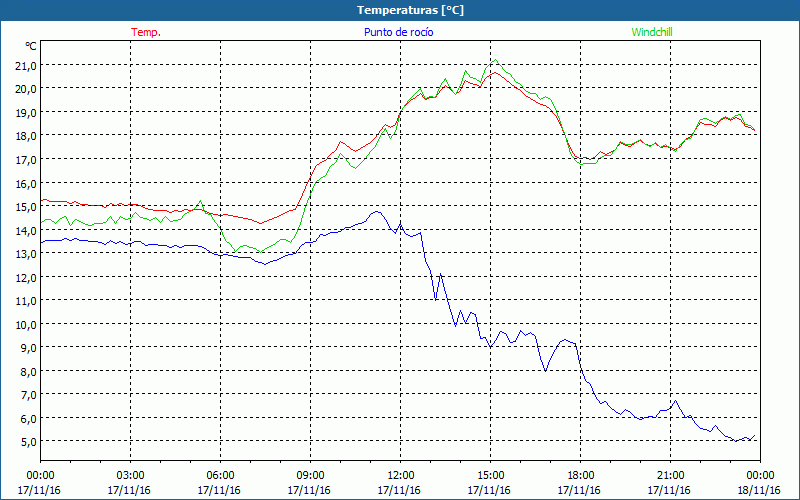Select the red 'Temp.' legend label
The image size is (800, 500).
click(x=146, y=32)
